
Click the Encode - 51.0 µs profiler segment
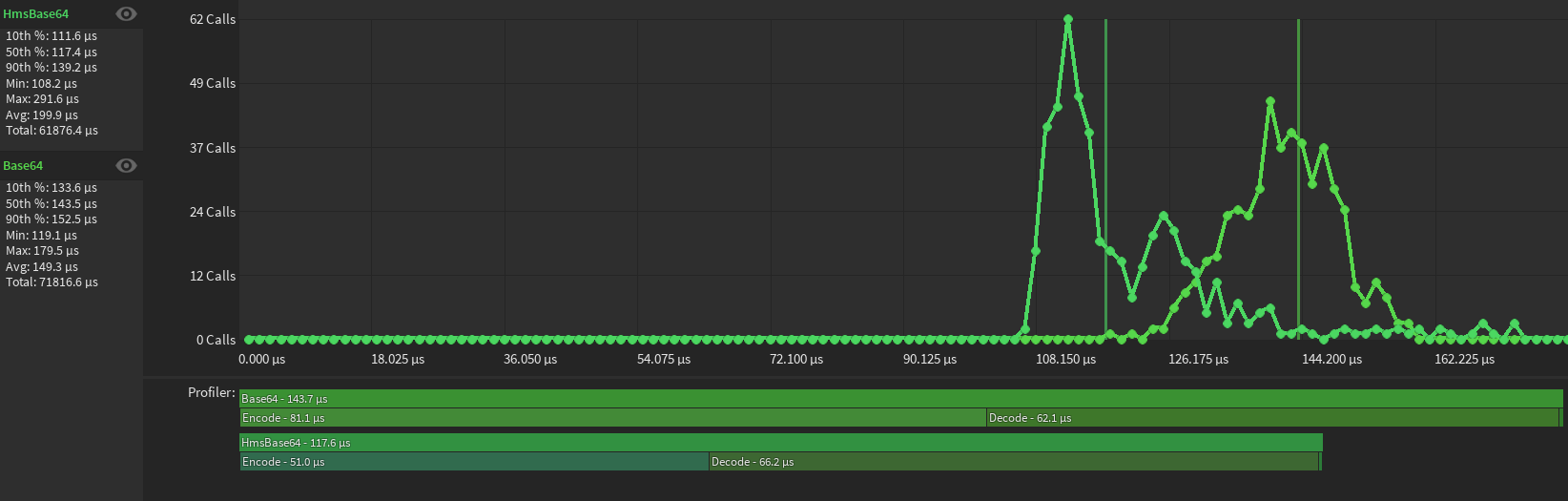474,462
